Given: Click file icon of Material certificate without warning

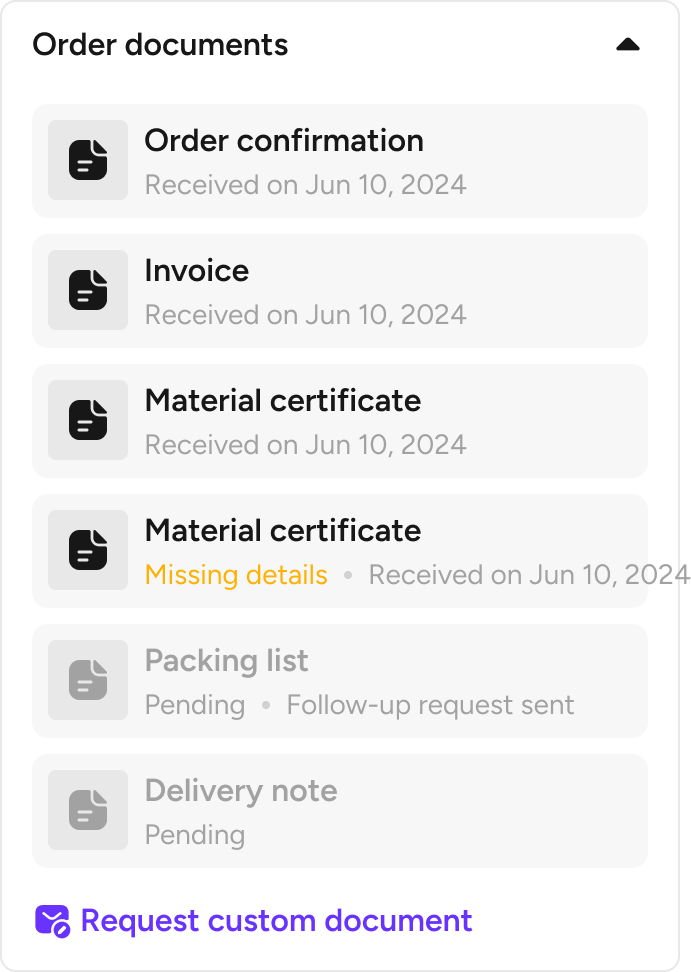Looking at the screenshot, I should click(x=88, y=420).
